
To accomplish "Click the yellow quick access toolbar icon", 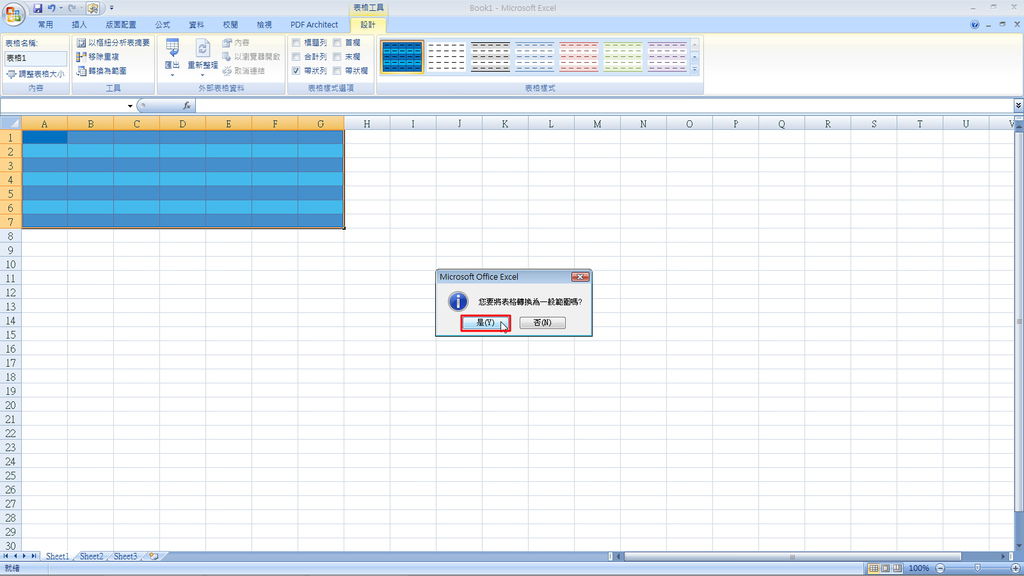I will coord(93,8).
